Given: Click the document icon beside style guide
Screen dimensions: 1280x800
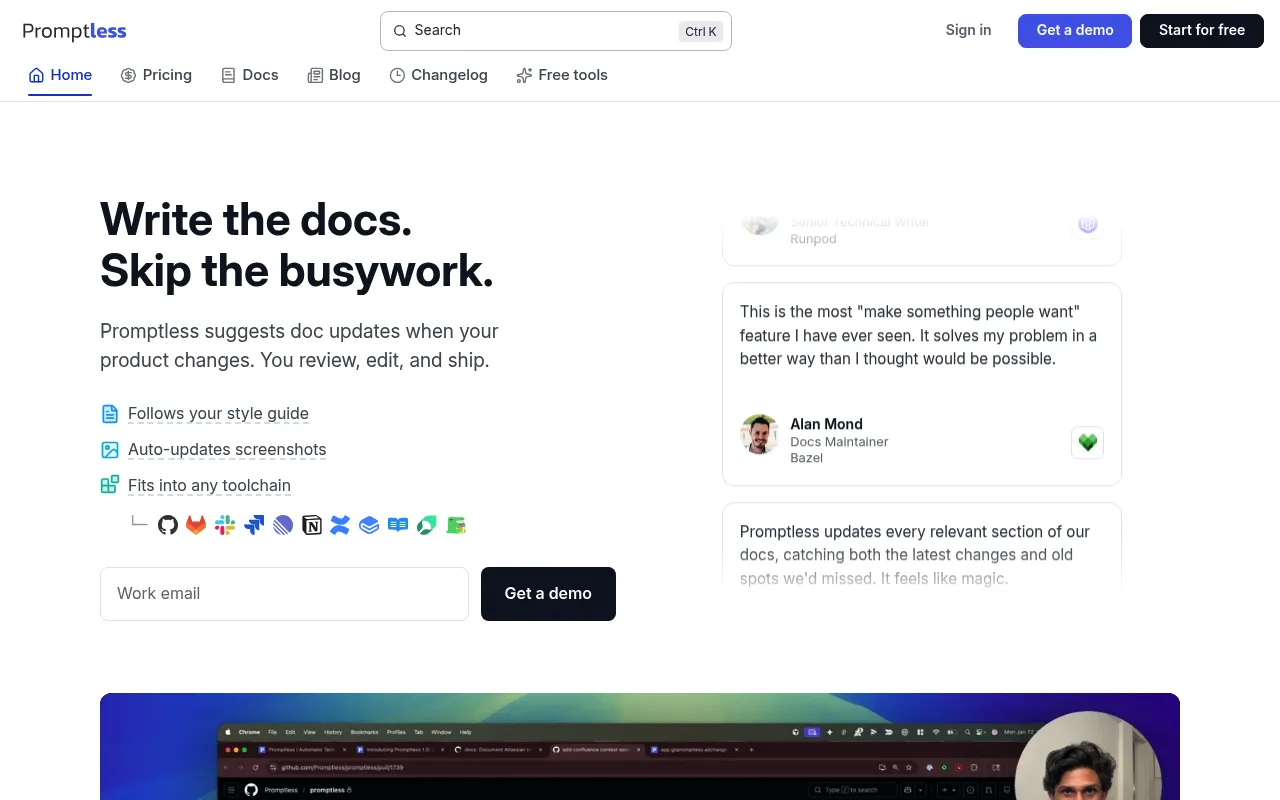Looking at the screenshot, I should point(110,414).
